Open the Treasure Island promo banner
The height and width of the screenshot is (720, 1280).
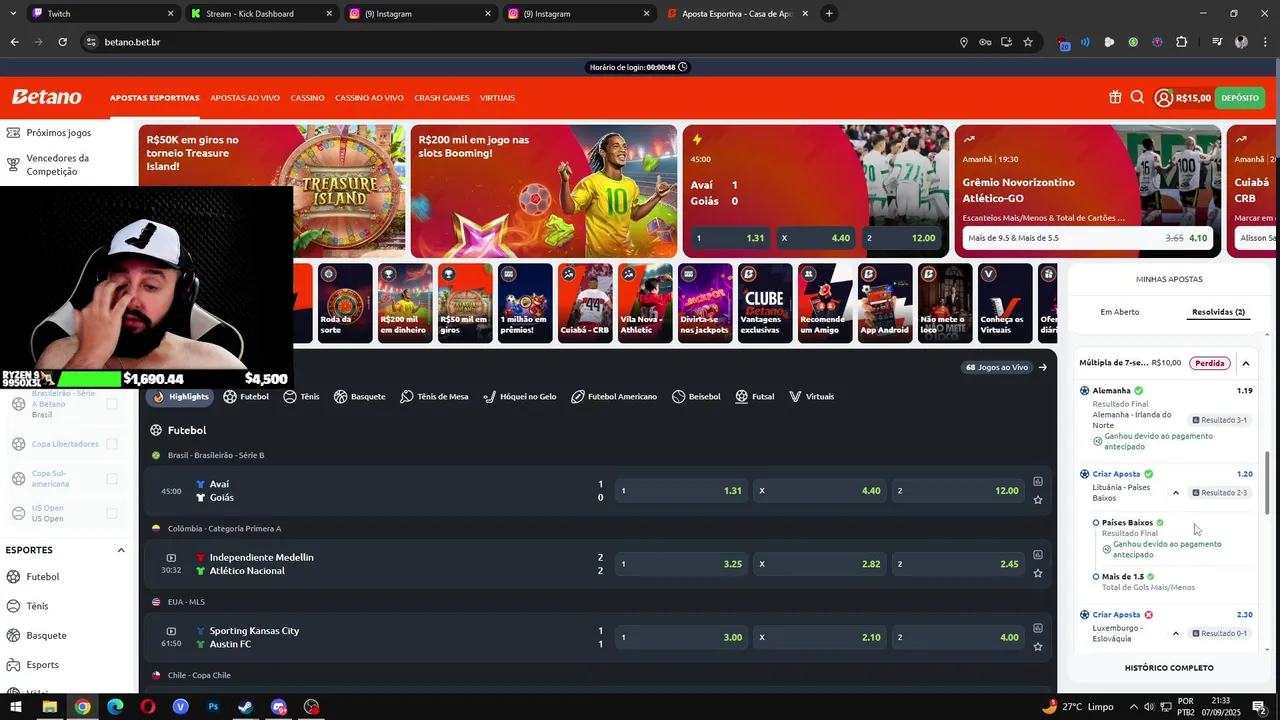pyautogui.click(x=272, y=191)
